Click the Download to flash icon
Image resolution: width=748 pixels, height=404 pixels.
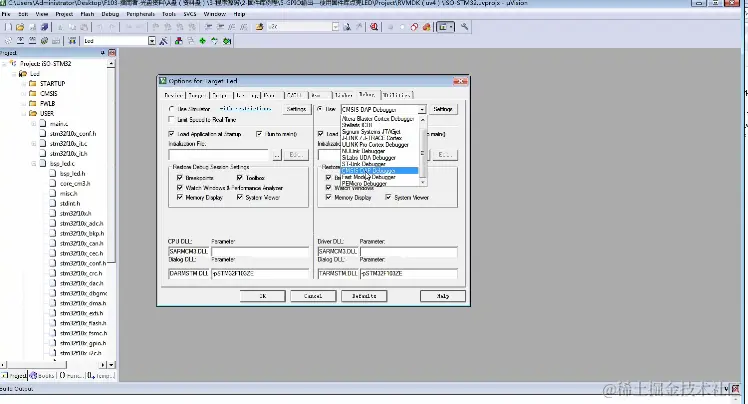[72, 41]
